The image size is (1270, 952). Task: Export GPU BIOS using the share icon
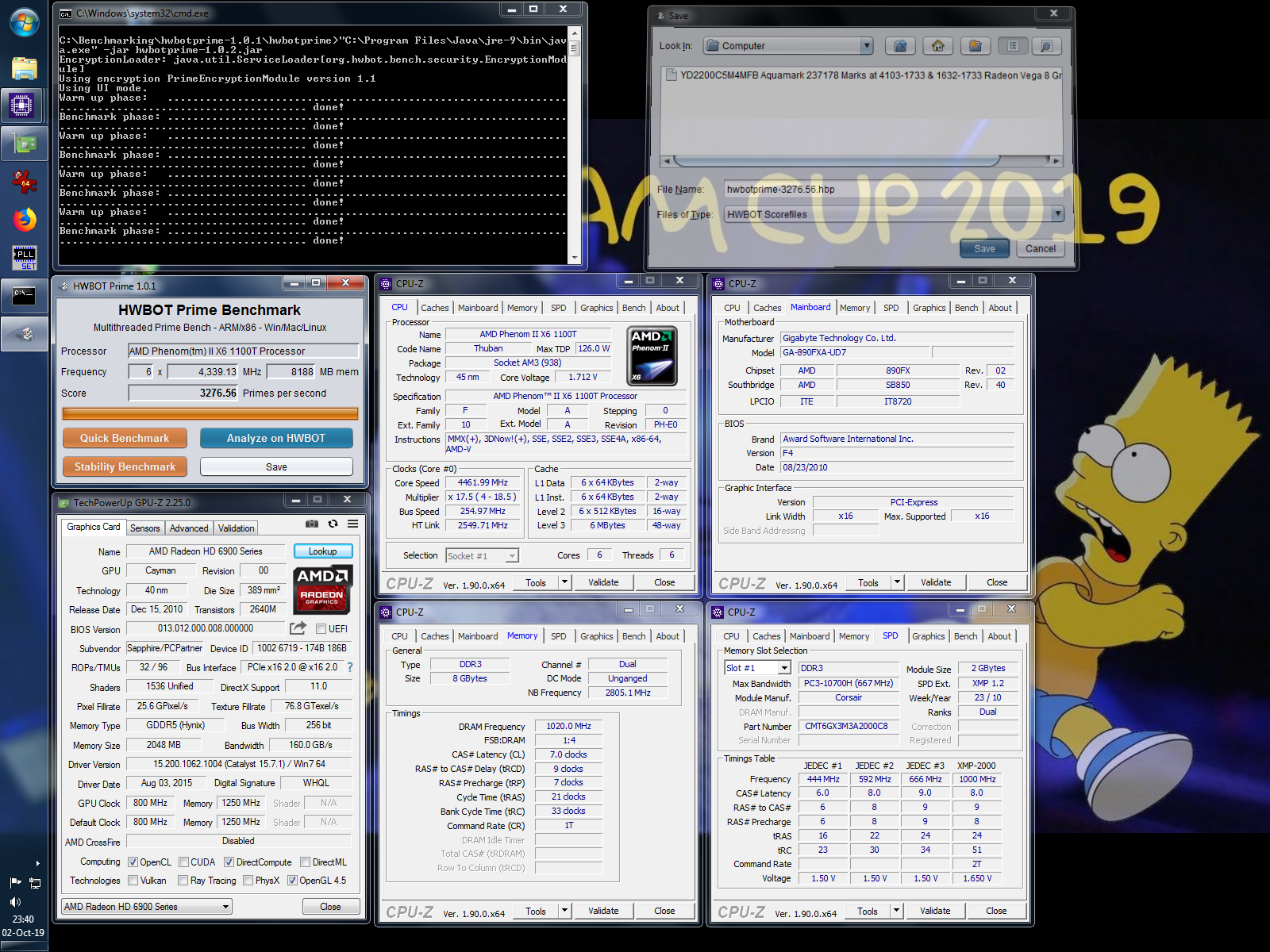[298, 628]
